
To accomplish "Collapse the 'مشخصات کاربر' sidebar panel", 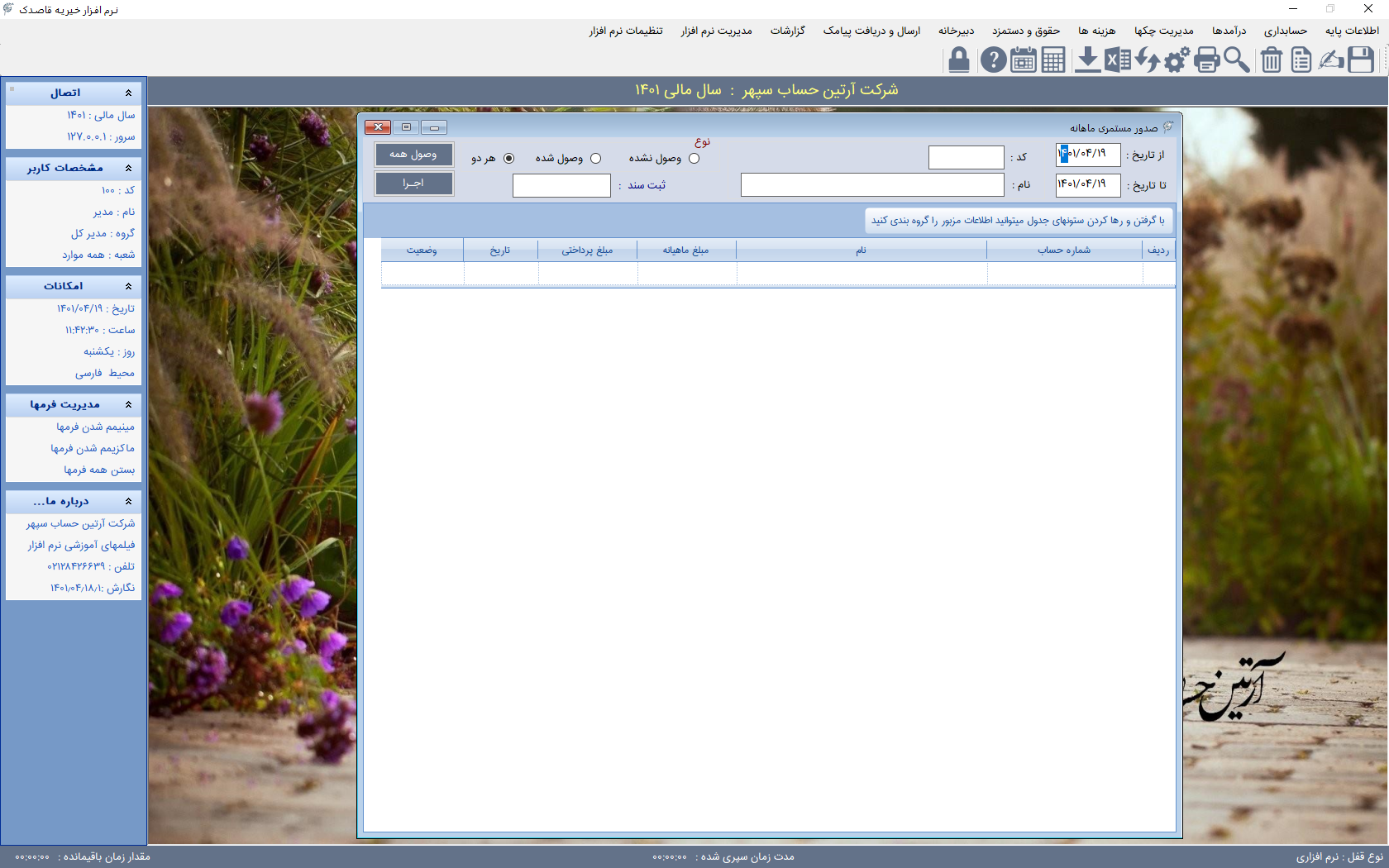I will coord(128,169).
